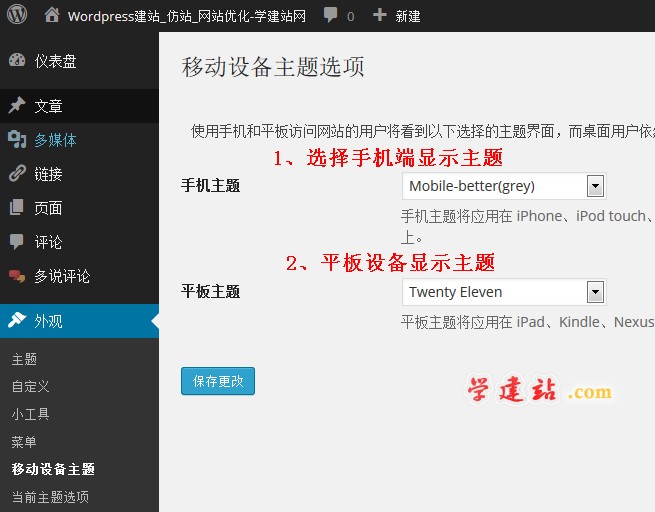
Task: Click the 使用手机和平板访问网站 intro text
Action: click(x=423, y=132)
